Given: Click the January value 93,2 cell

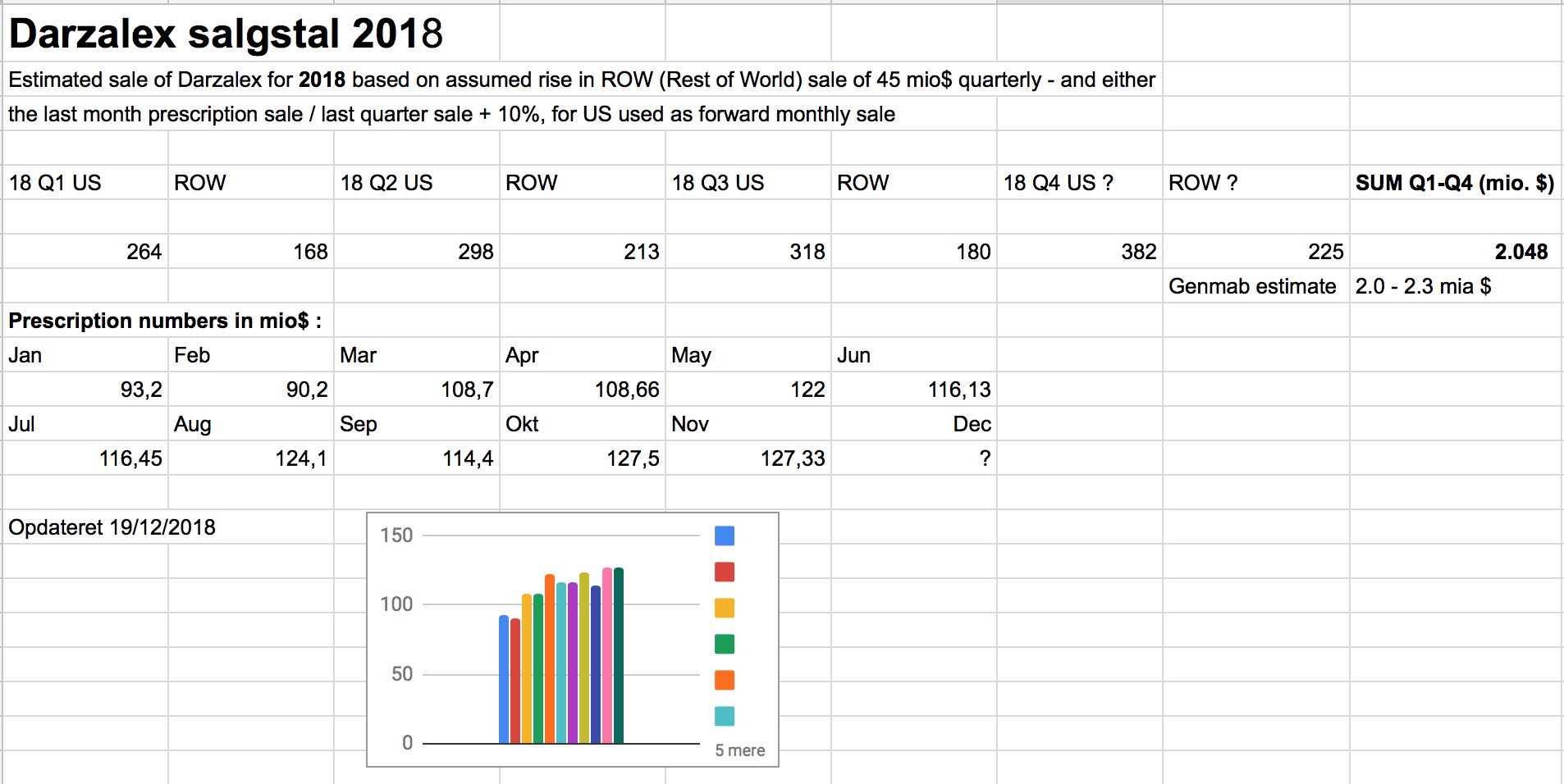Looking at the screenshot, I should pyautogui.click(x=85, y=390).
